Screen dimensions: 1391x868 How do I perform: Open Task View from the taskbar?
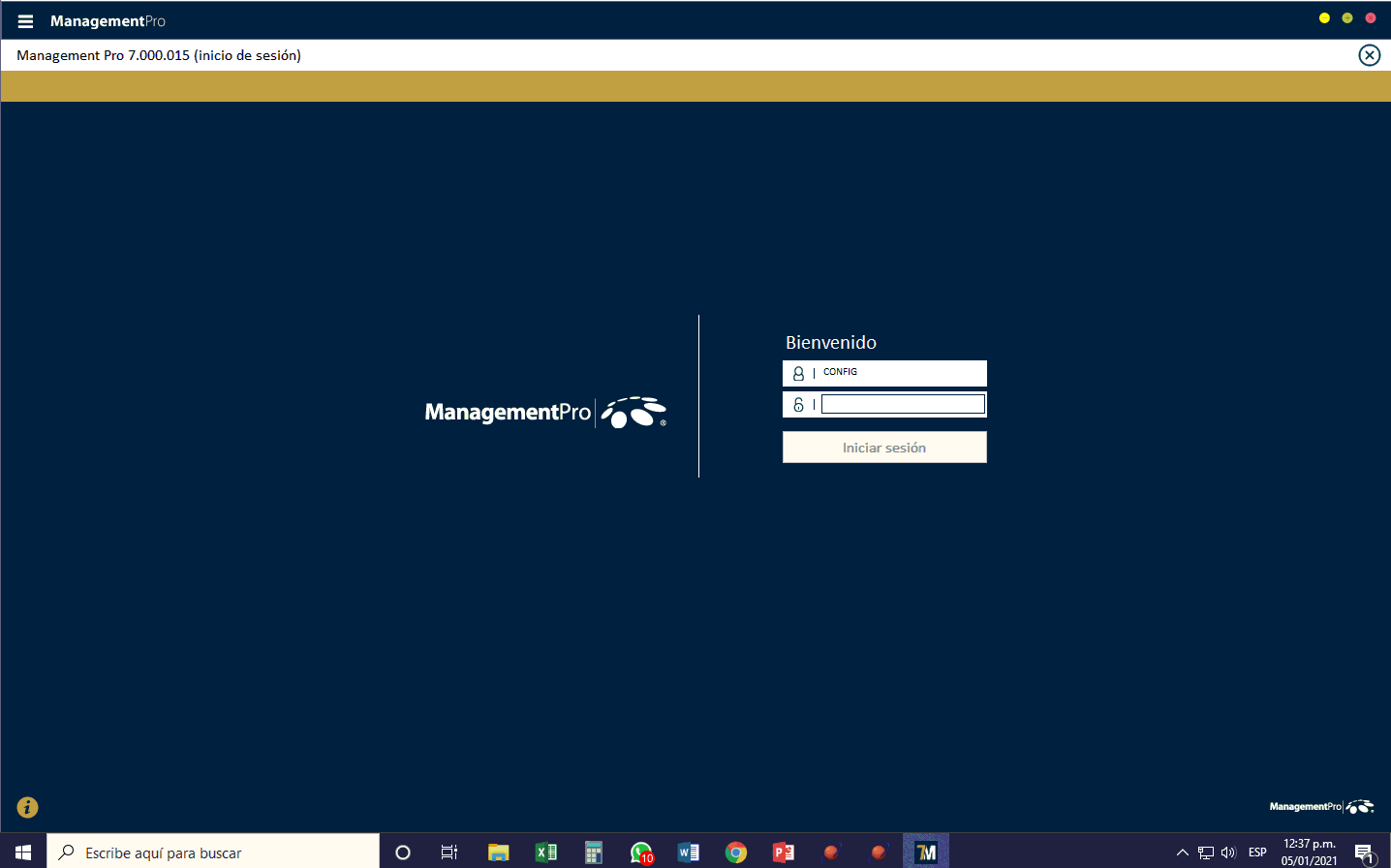coord(449,852)
